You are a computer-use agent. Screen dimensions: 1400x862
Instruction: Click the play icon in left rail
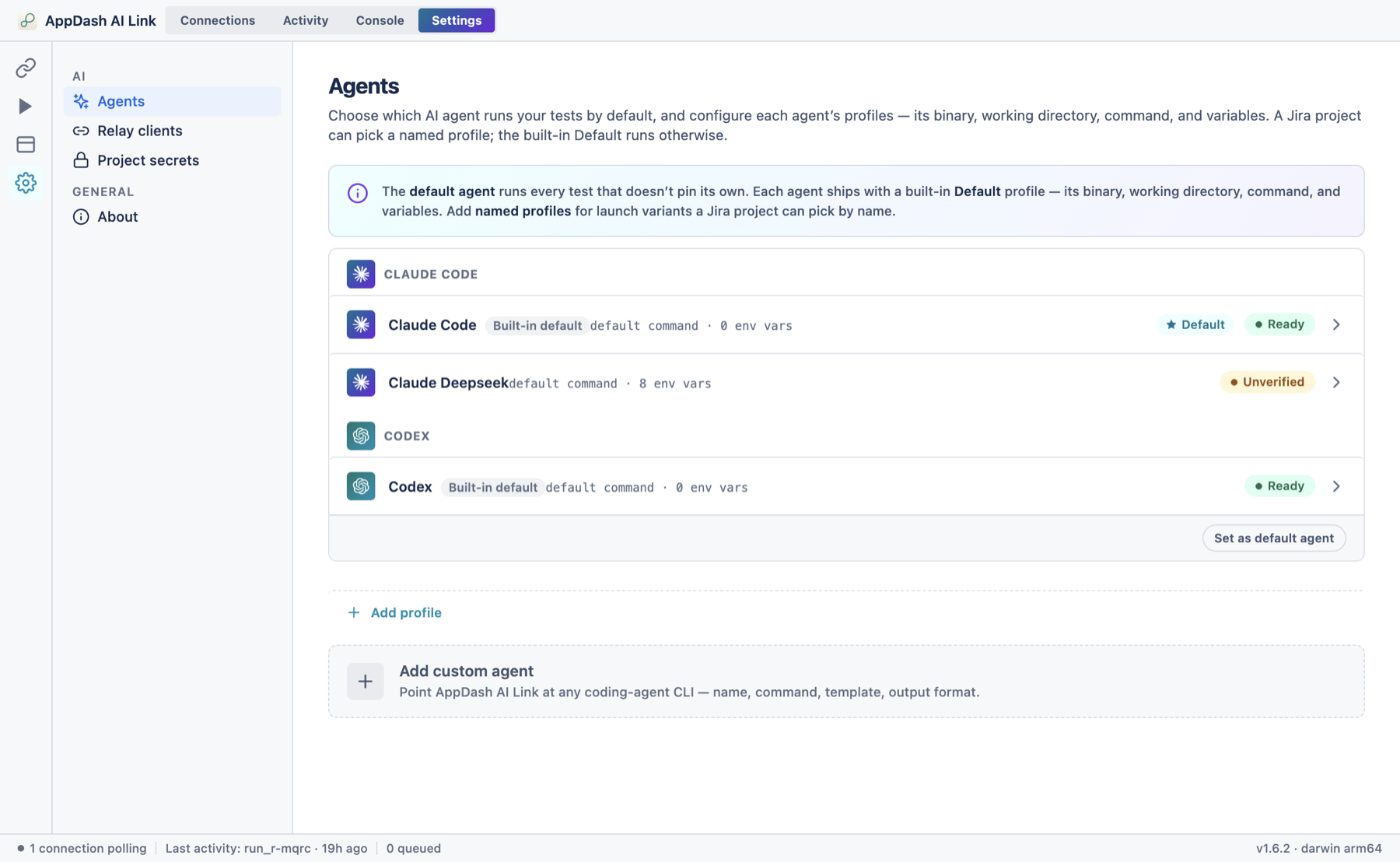26,106
